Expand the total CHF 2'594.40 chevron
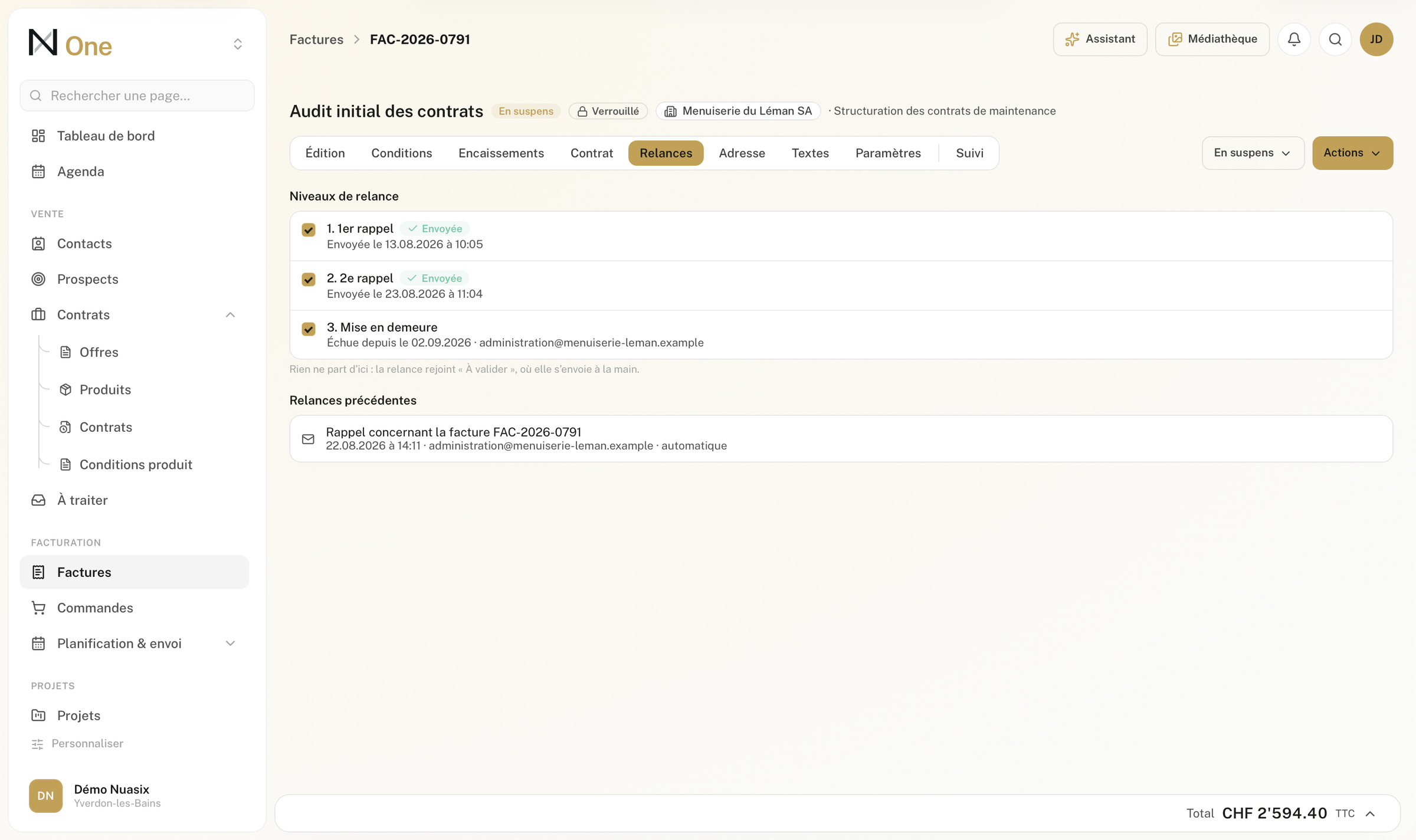Screen dimensions: 1416x840 click(1370, 814)
